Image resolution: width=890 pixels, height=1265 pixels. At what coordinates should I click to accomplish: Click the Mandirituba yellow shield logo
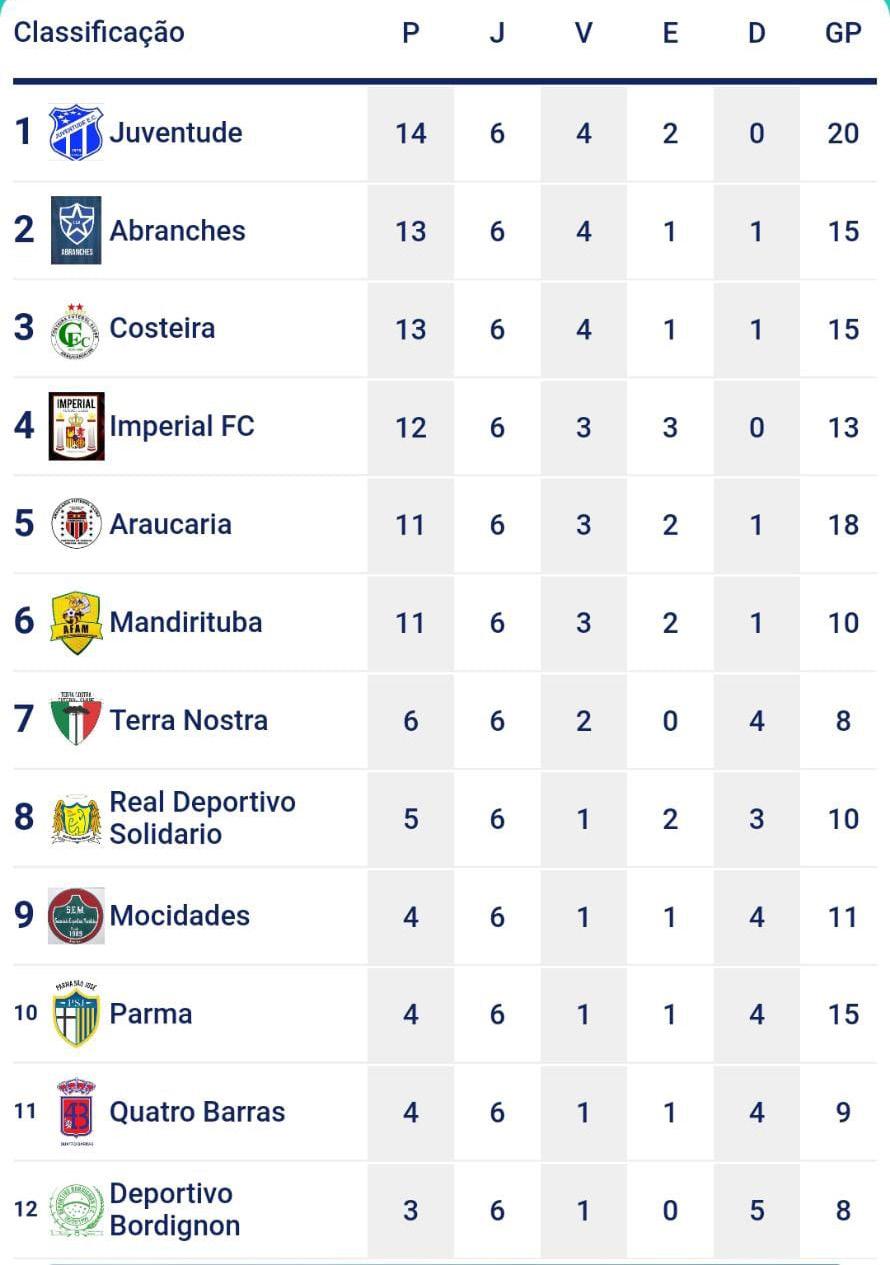76,622
